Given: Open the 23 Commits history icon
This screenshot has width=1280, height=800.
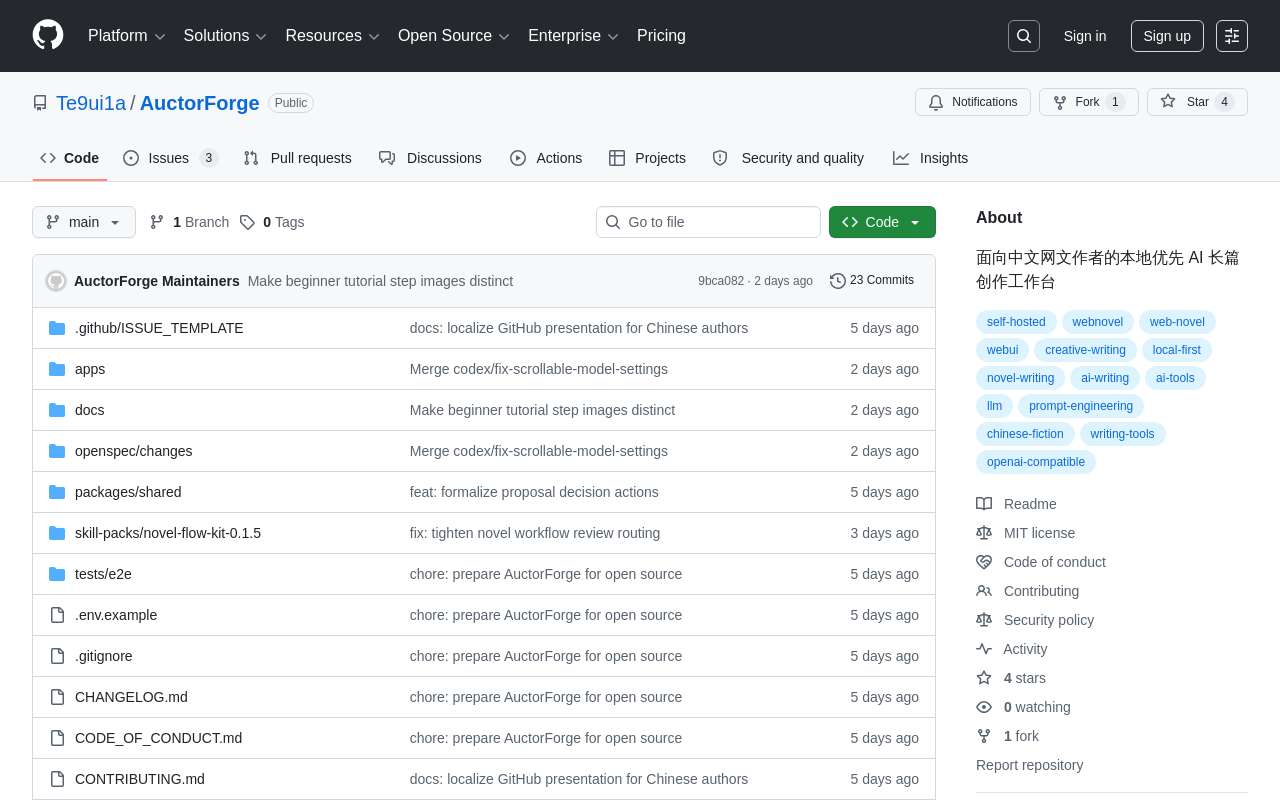Looking at the screenshot, I should pos(838,281).
